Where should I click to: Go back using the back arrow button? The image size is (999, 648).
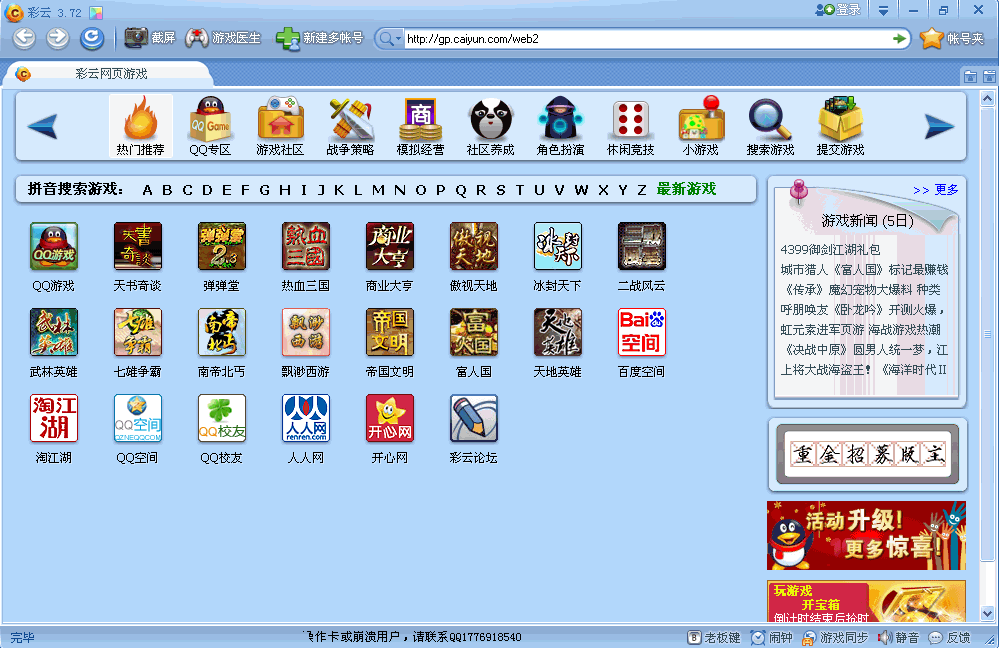pyautogui.click(x=25, y=38)
